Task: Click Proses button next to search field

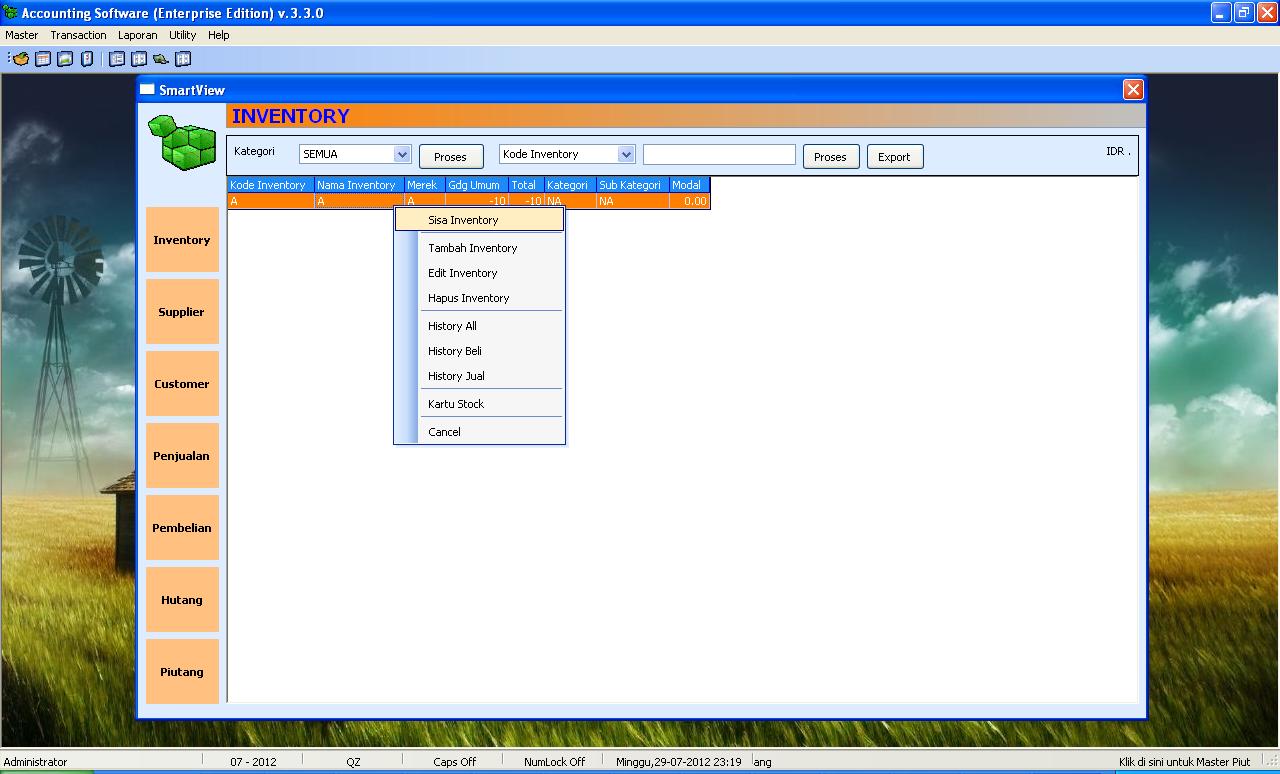Action: [x=831, y=157]
